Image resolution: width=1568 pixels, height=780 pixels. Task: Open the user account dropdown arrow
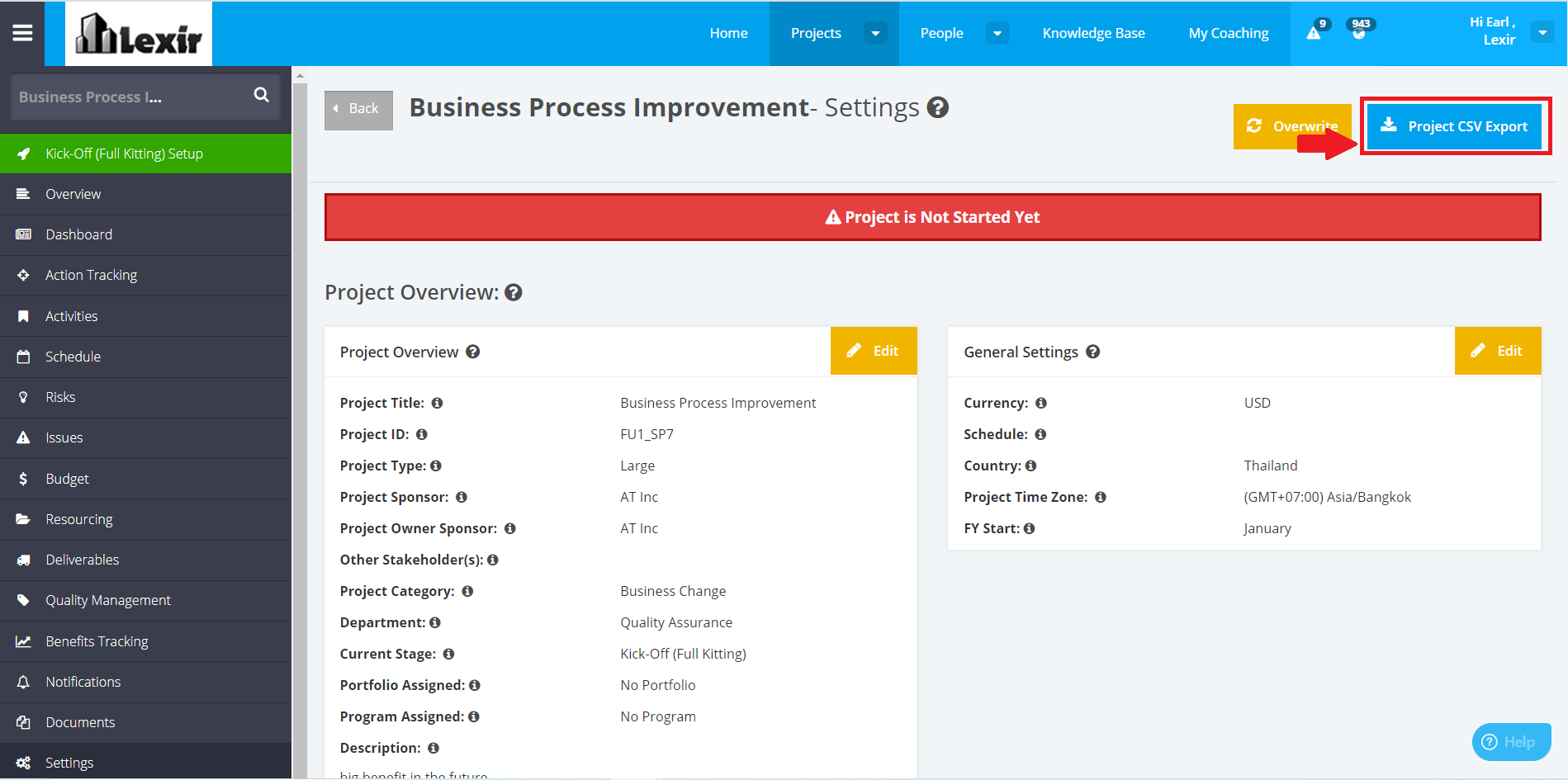tap(1542, 32)
